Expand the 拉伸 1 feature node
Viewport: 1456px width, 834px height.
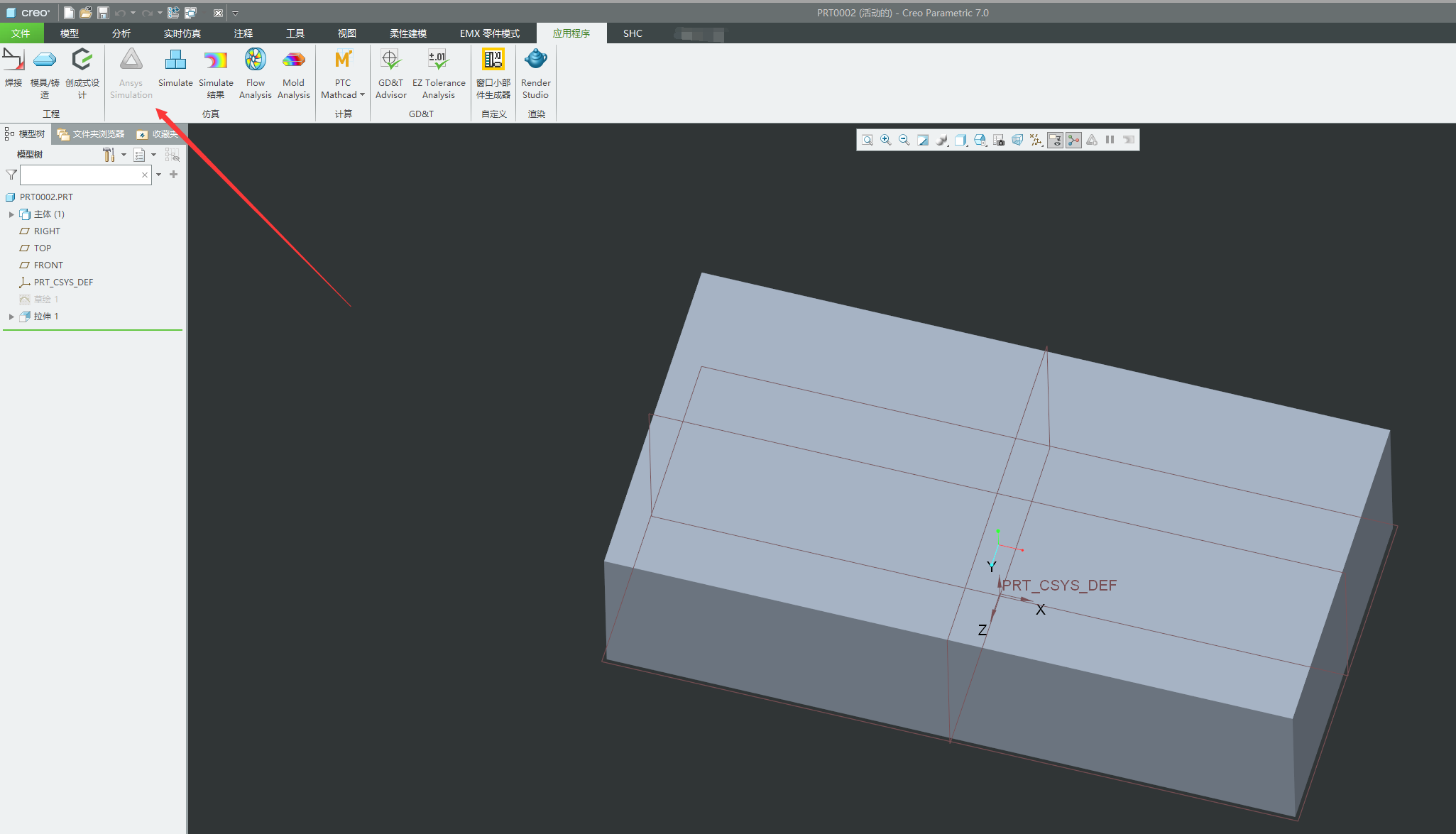pyautogui.click(x=11, y=317)
